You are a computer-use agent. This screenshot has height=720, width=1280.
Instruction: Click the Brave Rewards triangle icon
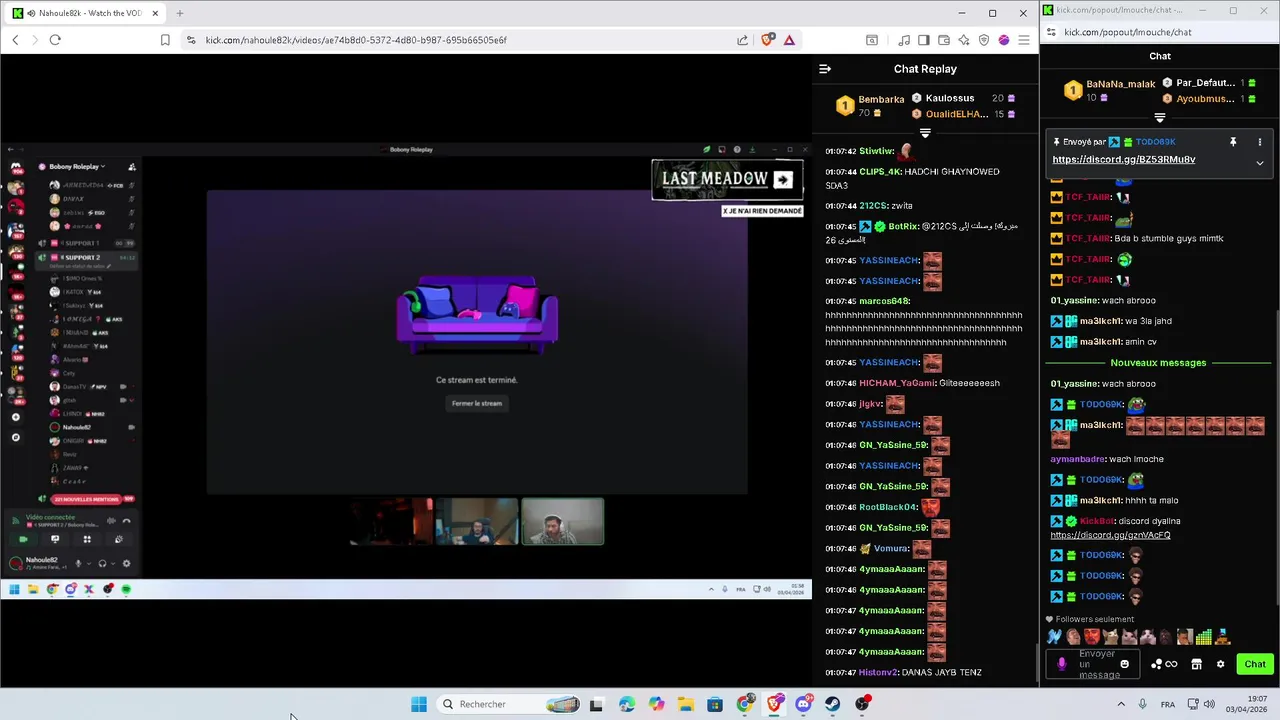pyautogui.click(x=789, y=40)
